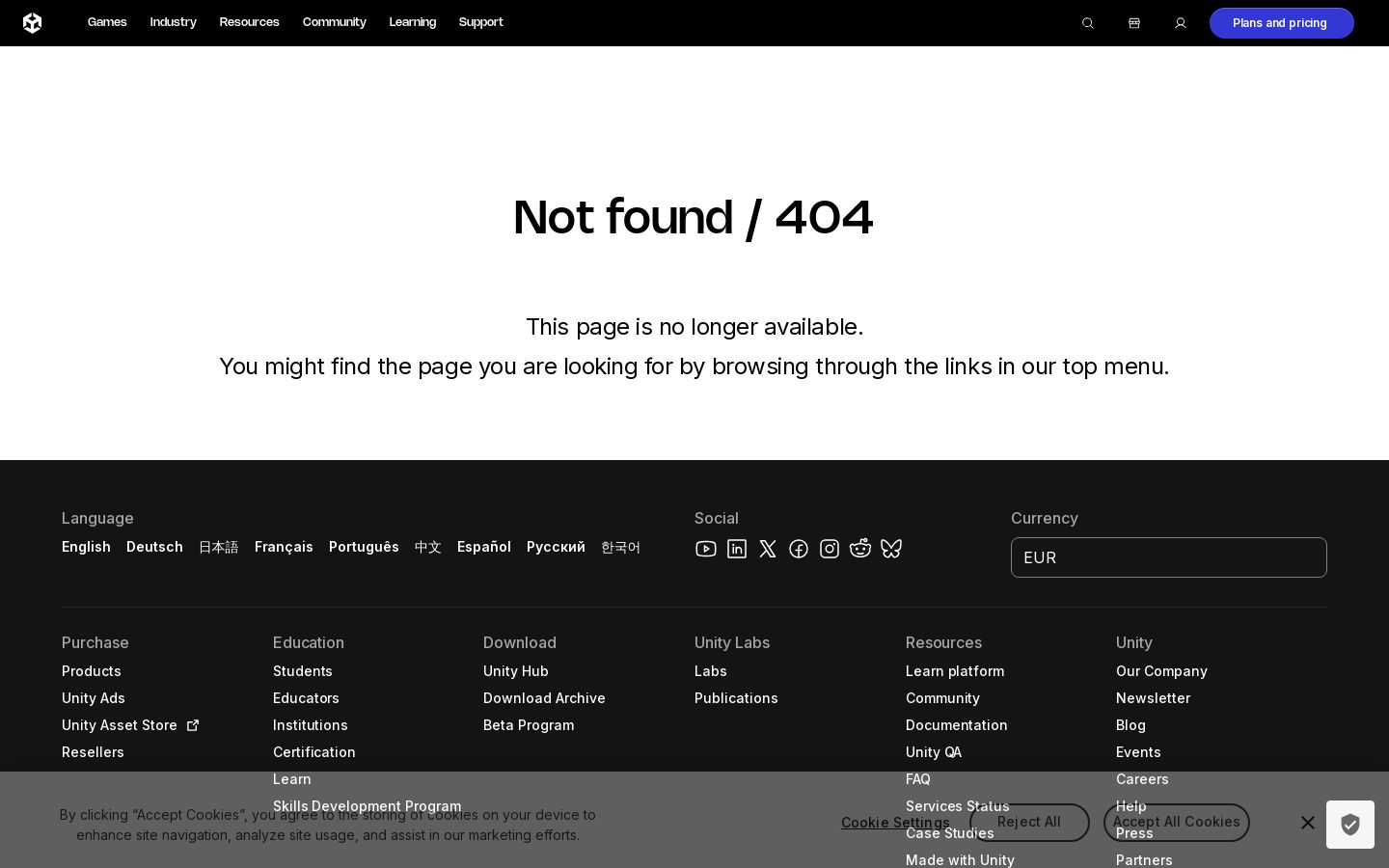Open the Unity Hub download link
Viewport: 1389px width, 868px height.
516,671
